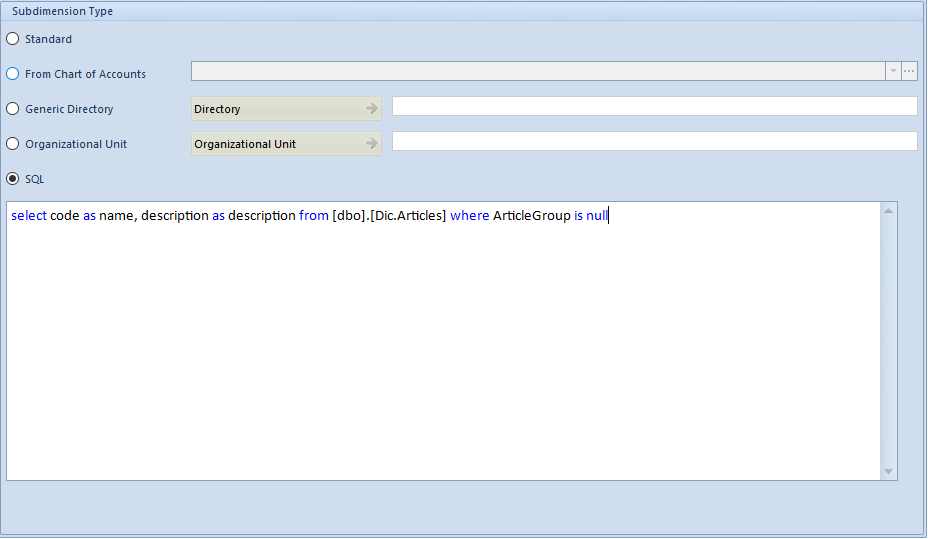
Task: Focus the Generic Directory text field
Action: click(x=655, y=106)
